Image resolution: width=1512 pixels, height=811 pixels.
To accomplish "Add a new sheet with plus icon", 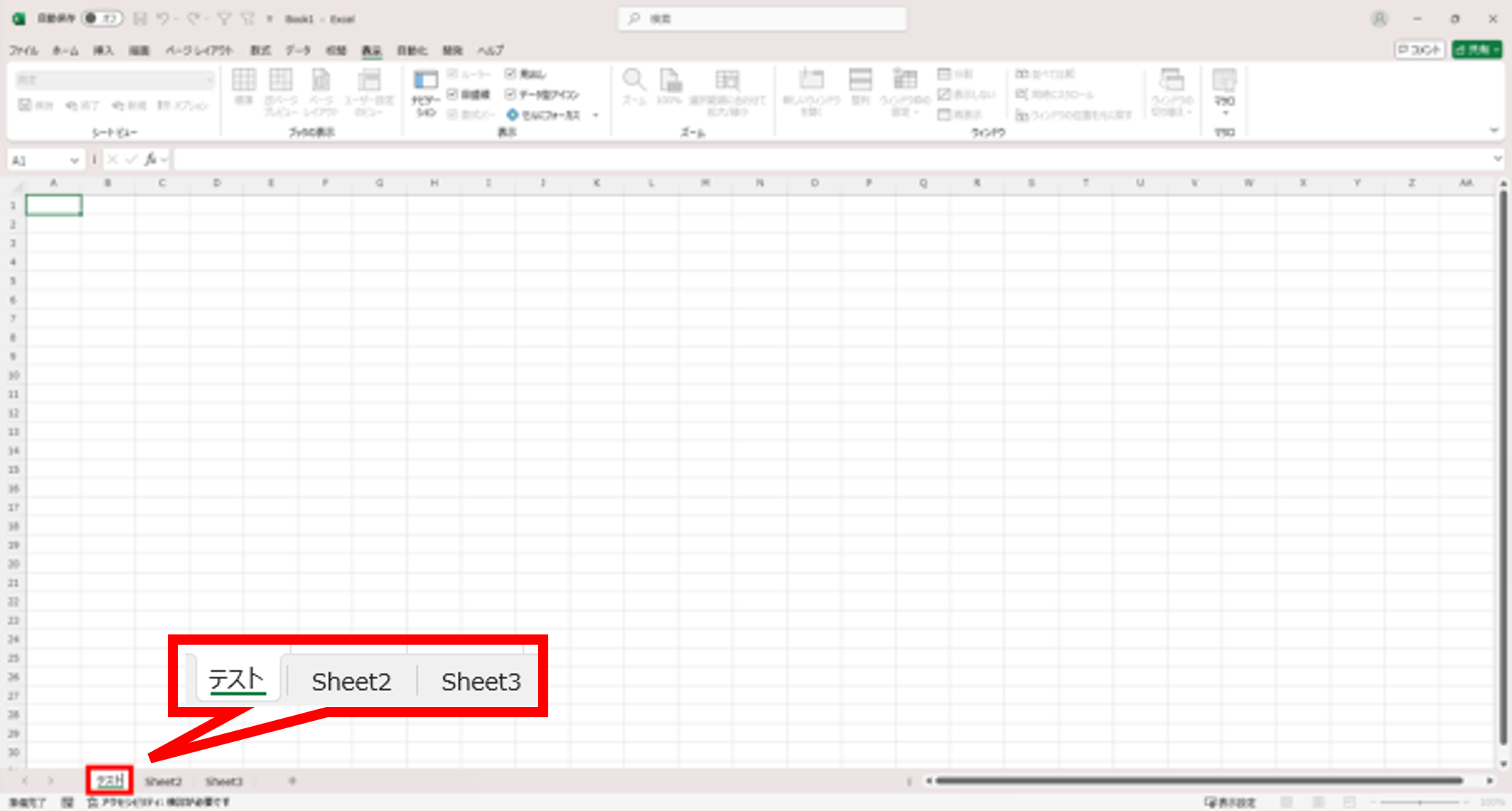I will (x=292, y=781).
